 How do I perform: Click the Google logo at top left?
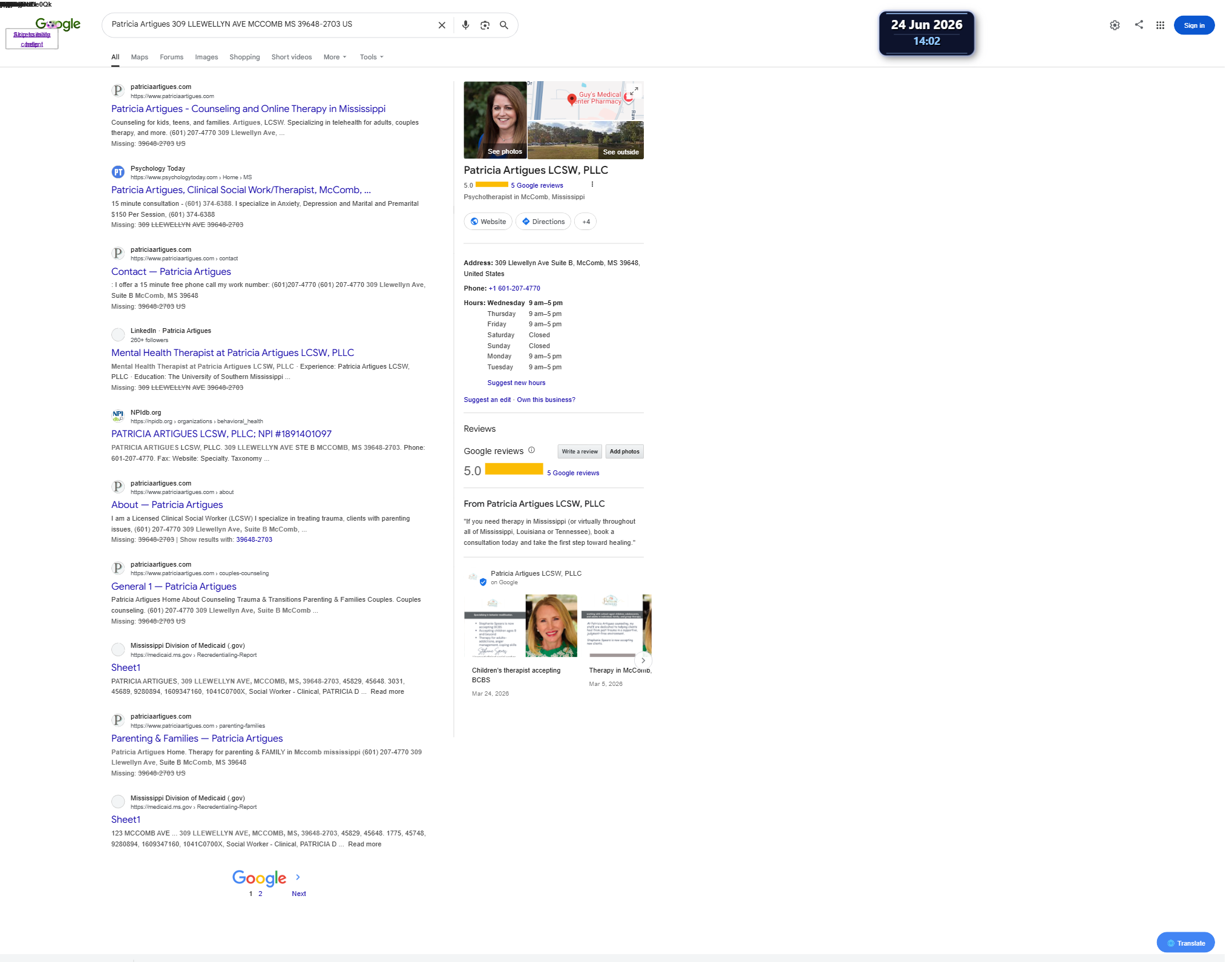click(58, 24)
